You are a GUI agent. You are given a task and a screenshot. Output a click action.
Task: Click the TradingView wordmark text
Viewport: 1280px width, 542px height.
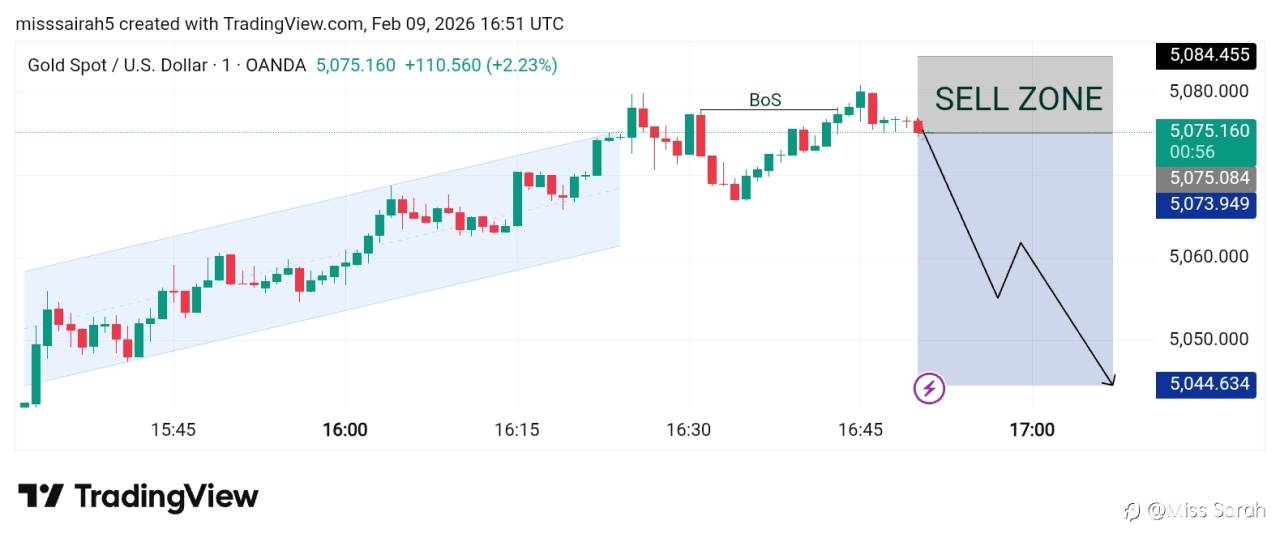coord(166,497)
